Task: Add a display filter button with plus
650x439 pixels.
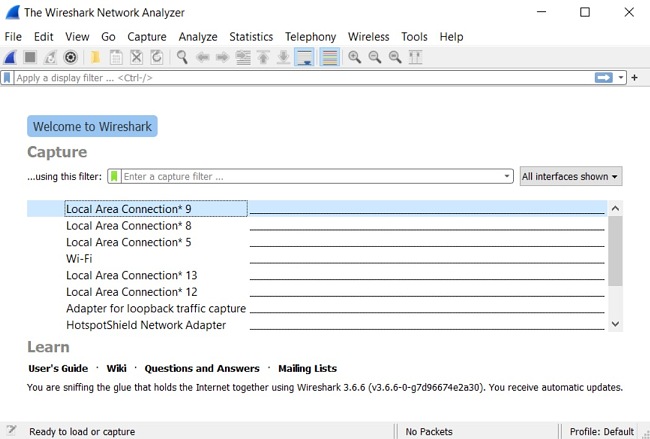Action: (634, 78)
